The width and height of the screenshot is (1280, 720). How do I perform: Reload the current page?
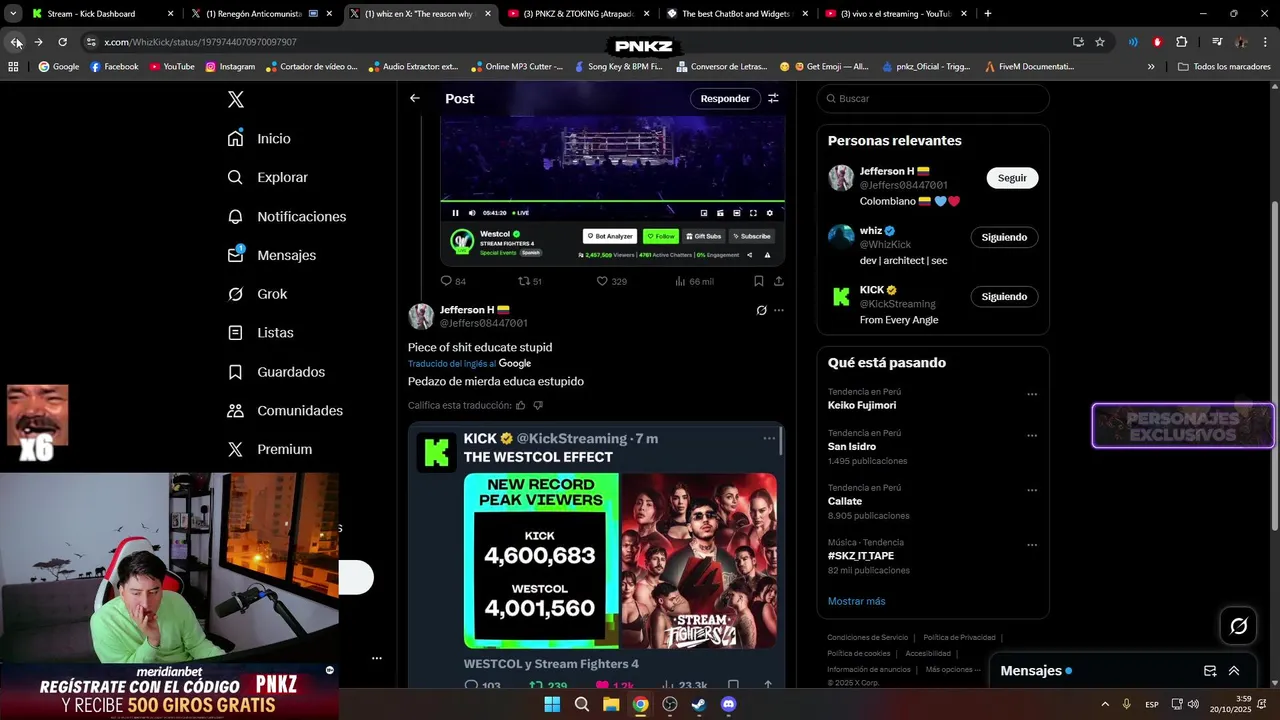(62, 42)
